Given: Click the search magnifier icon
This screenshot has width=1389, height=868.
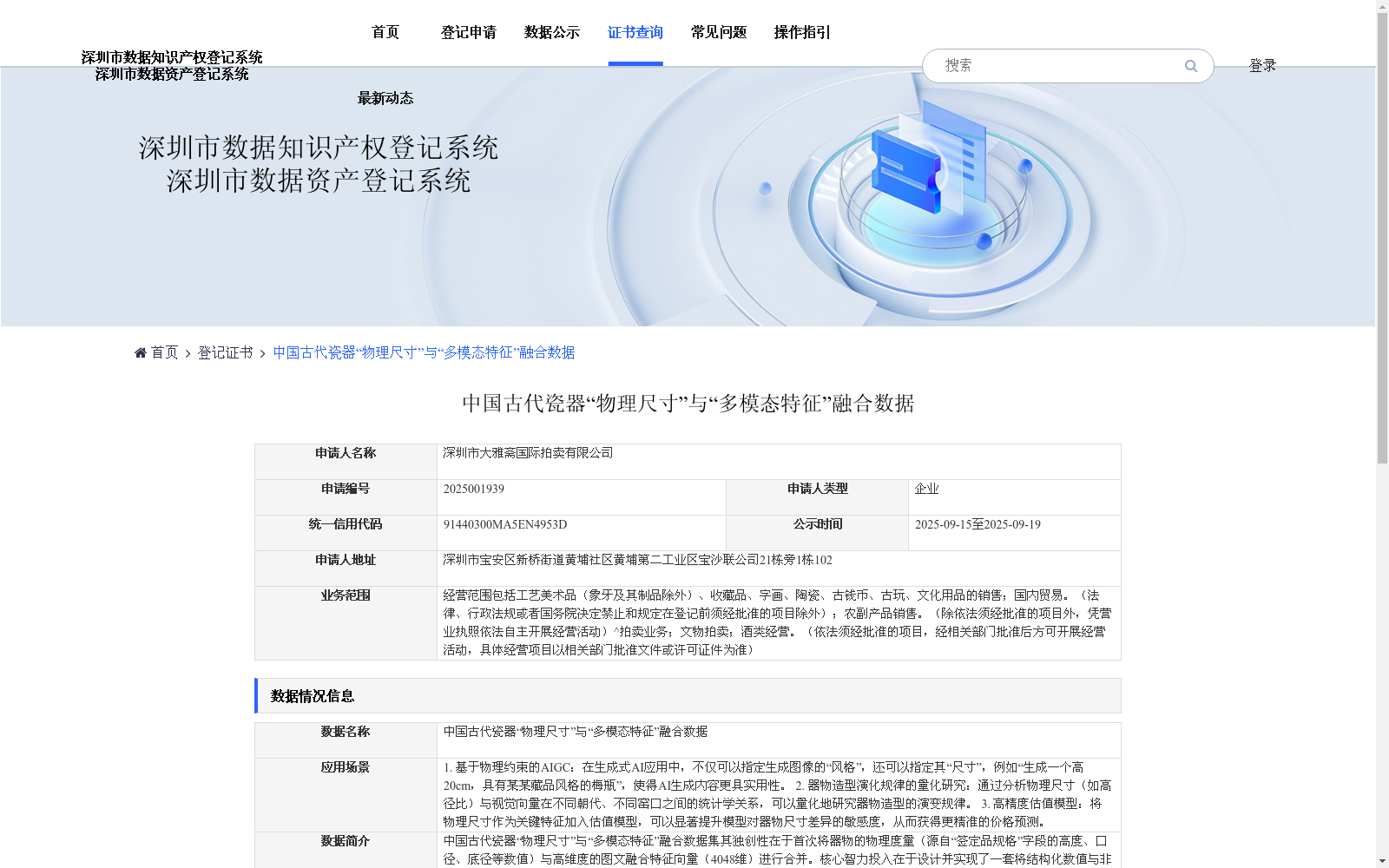Looking at the screenshot, I should pyautogui.click(x=1191, y=66).
